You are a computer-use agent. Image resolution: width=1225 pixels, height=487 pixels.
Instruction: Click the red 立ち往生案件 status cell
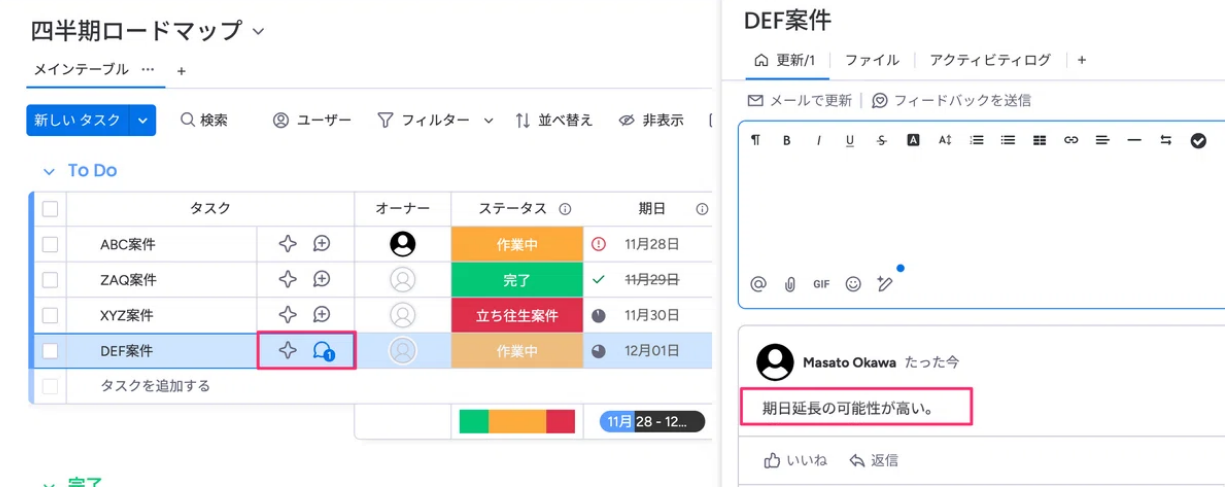[x=517, y=315]
